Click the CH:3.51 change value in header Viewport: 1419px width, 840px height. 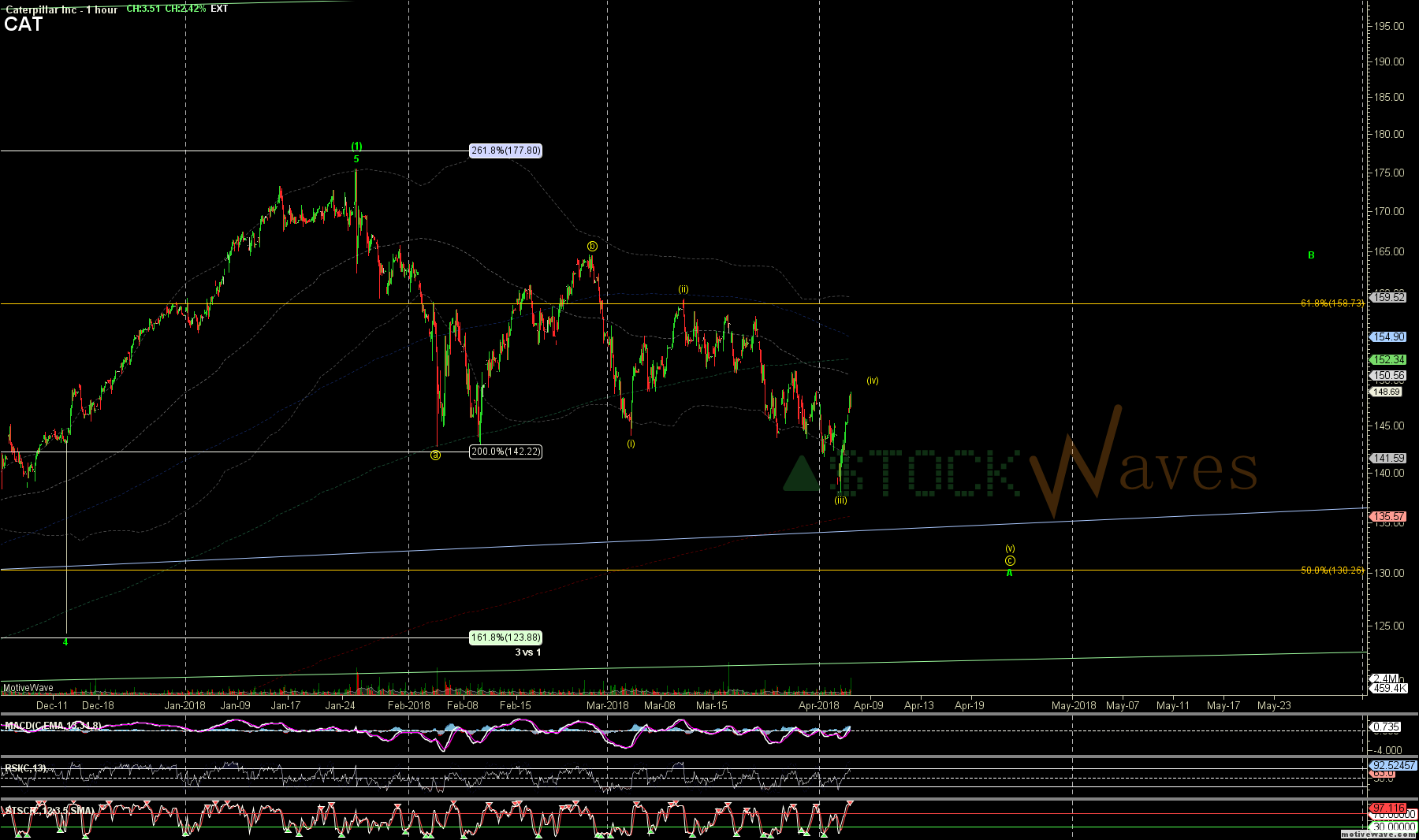point(143,9)
